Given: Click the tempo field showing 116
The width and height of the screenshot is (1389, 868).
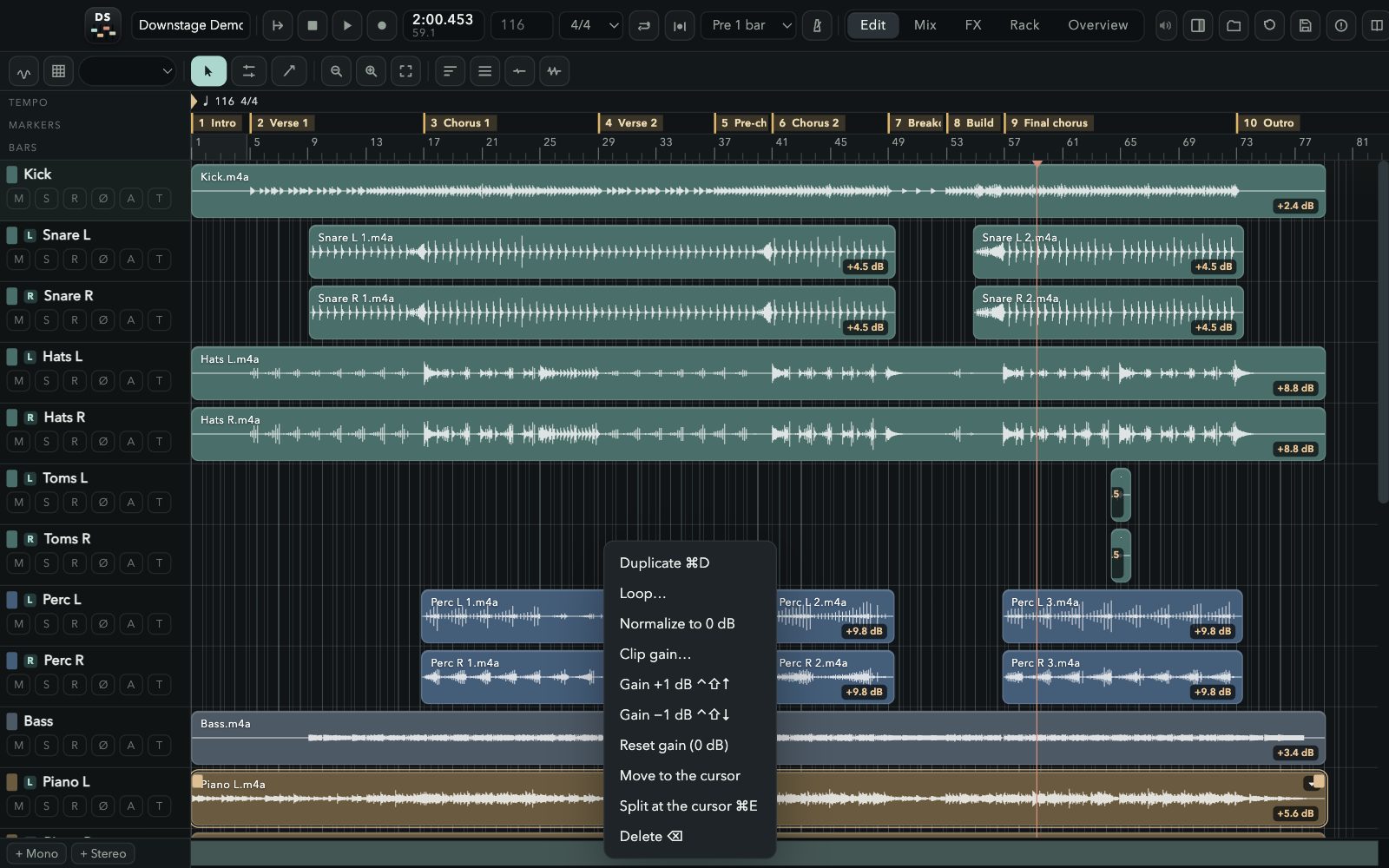Looking at the screenshot, I should (x=522, y=25).
